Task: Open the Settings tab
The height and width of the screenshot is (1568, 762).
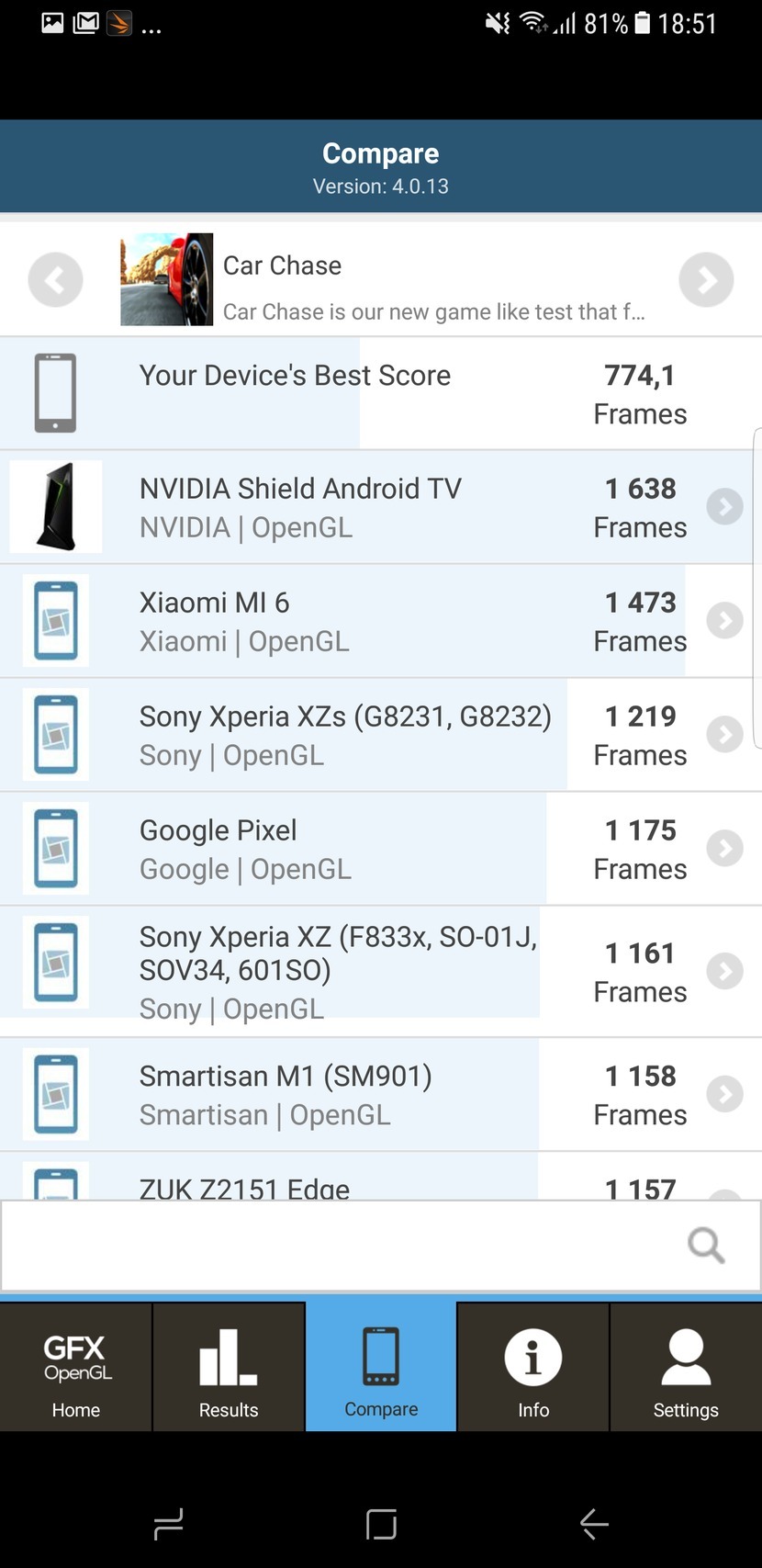Action: pos(686,1367)
